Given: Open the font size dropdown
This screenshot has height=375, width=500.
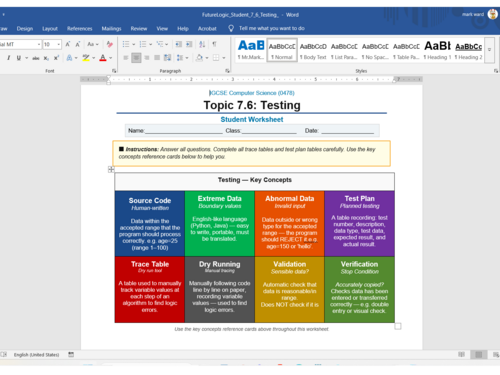Looking at the screenshot, I should pyautogui.click(x=59, y=44).
